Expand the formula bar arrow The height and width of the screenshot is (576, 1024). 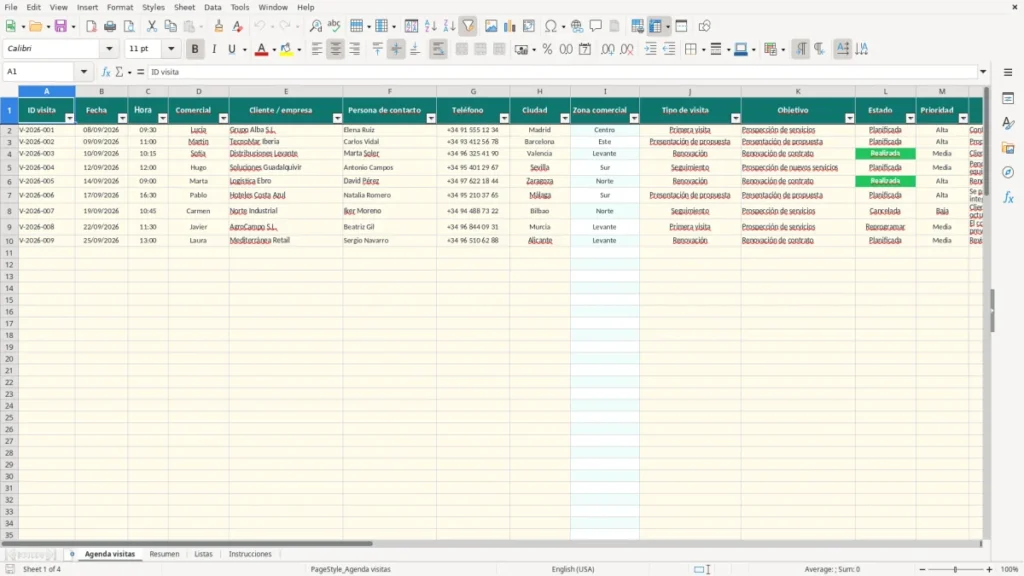point(983,72)
